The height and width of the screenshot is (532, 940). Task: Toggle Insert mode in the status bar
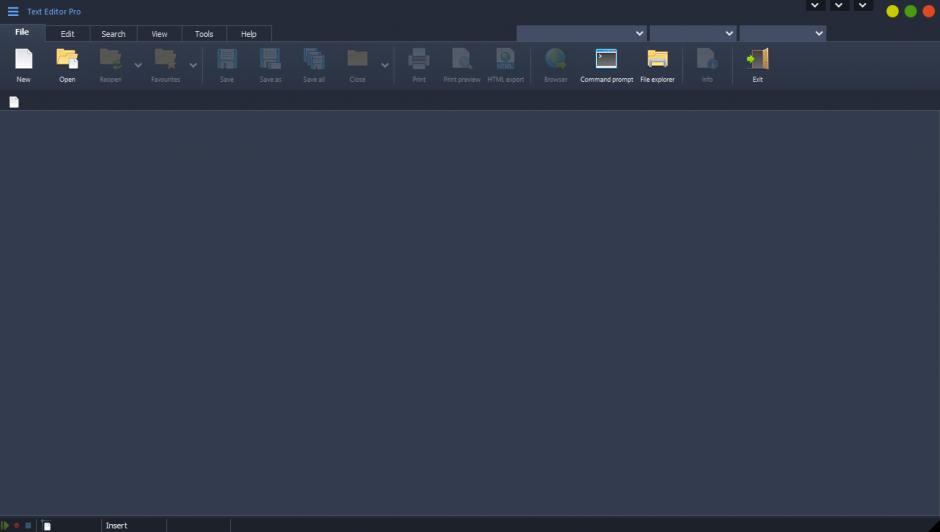[117, 525]
